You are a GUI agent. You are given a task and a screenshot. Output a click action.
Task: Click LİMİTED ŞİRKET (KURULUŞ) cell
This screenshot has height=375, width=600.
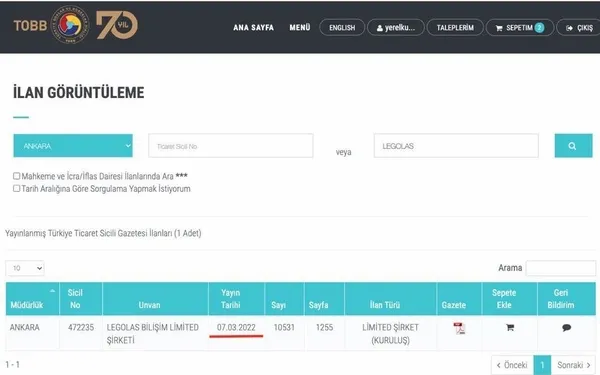pos(390,334)
